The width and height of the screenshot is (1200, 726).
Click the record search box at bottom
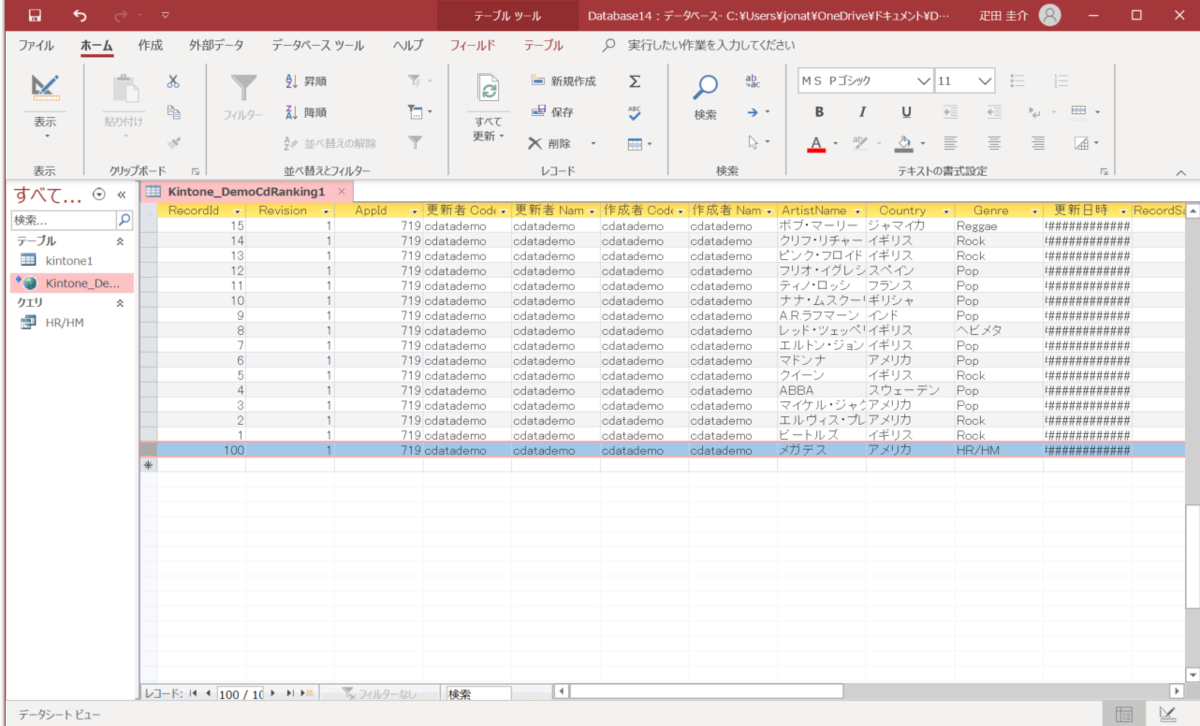(477, 693)
